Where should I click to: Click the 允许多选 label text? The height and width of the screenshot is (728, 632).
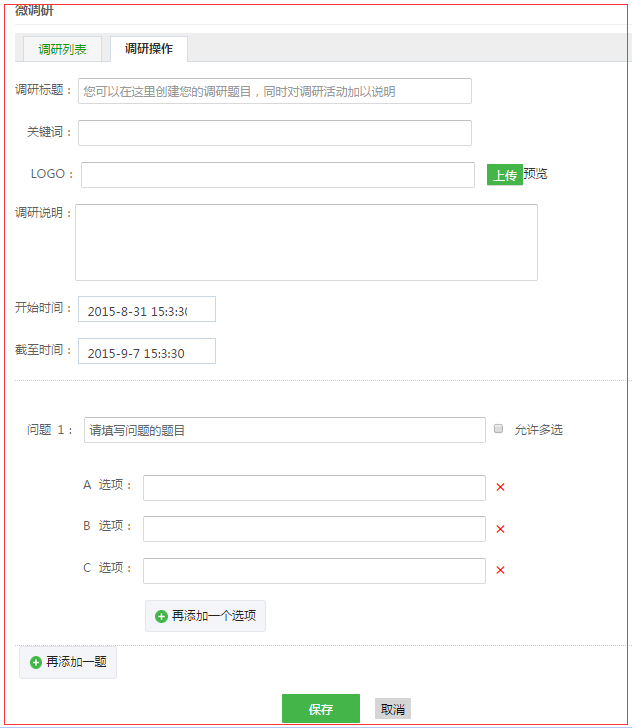tap(539, 430)
